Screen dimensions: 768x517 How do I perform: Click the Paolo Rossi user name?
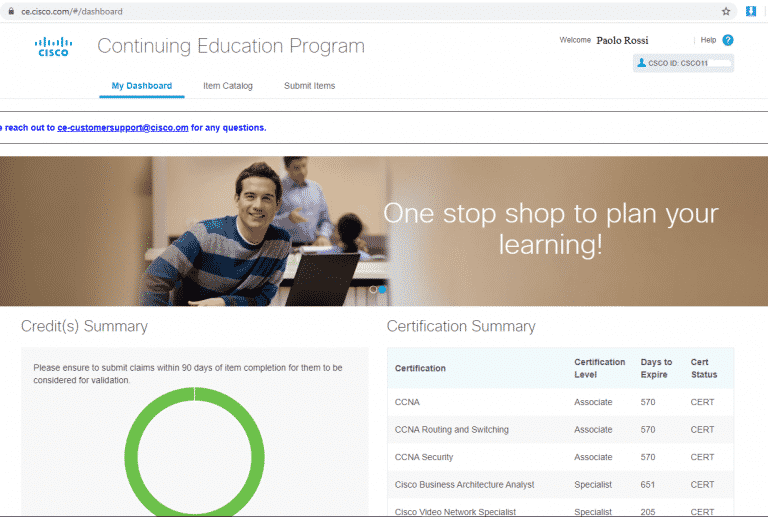tap(622, 40)
